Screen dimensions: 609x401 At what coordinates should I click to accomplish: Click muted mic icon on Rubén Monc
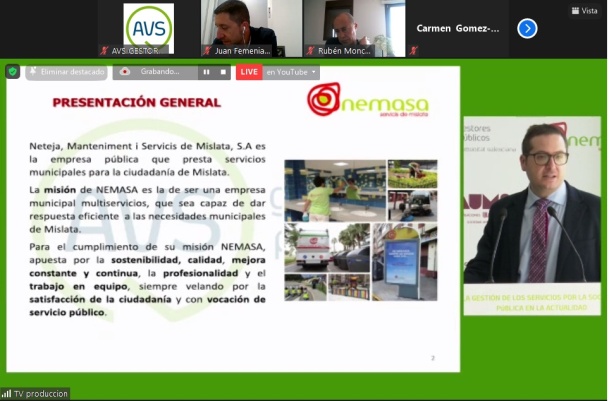coord(310,51)
